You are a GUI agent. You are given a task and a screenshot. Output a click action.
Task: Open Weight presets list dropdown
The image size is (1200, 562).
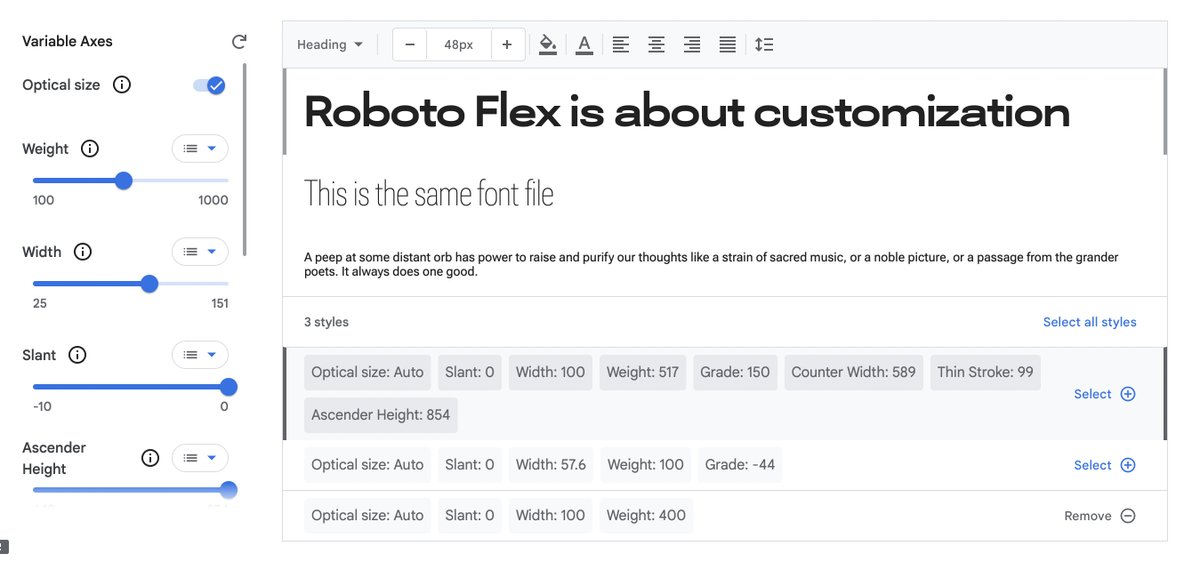pos(200,149)
